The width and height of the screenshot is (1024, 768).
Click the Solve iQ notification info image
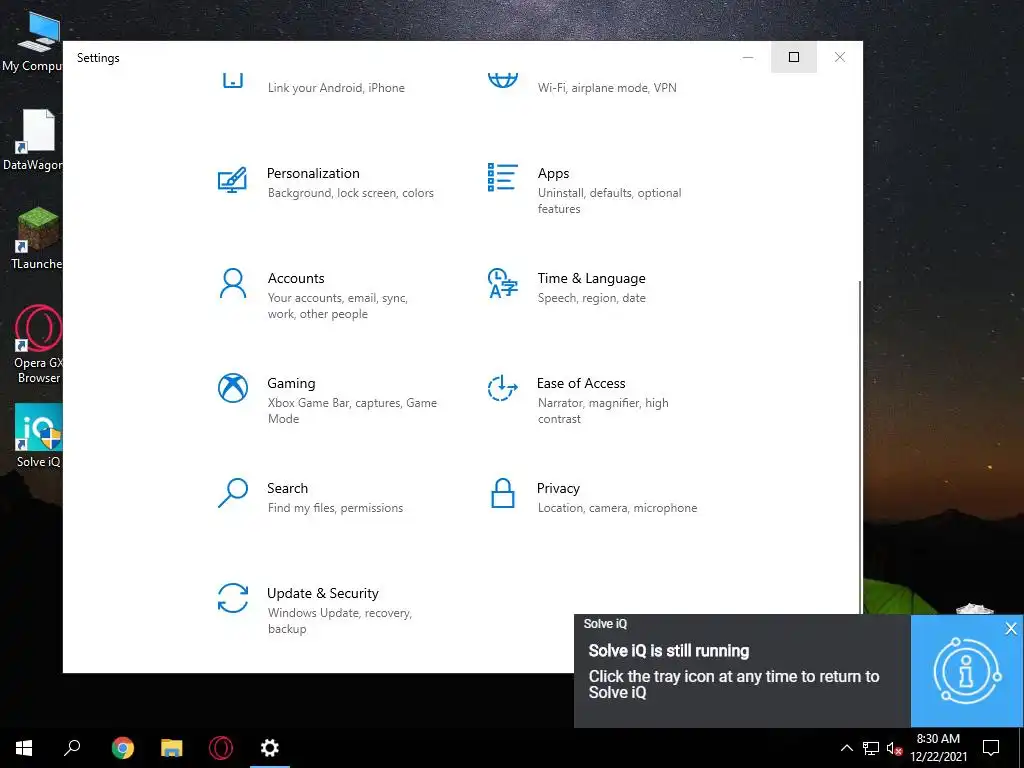point(966,671)
